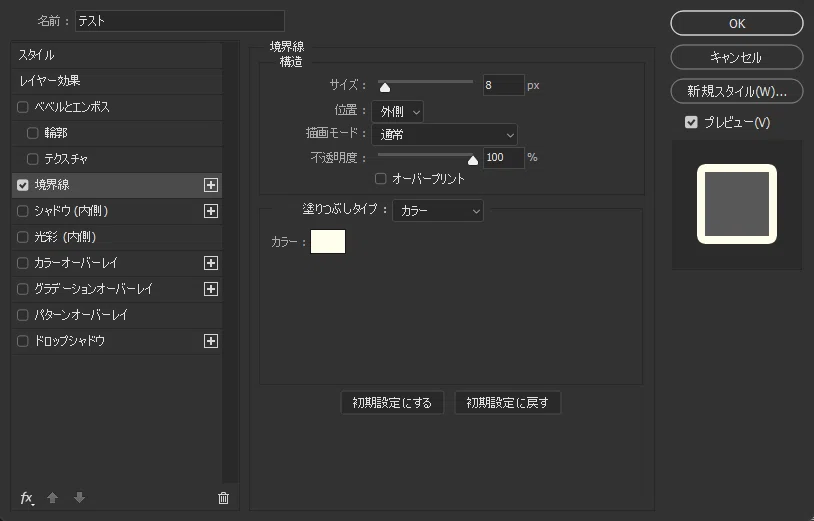Select スタイル in left list

click(x=117, y=56)
